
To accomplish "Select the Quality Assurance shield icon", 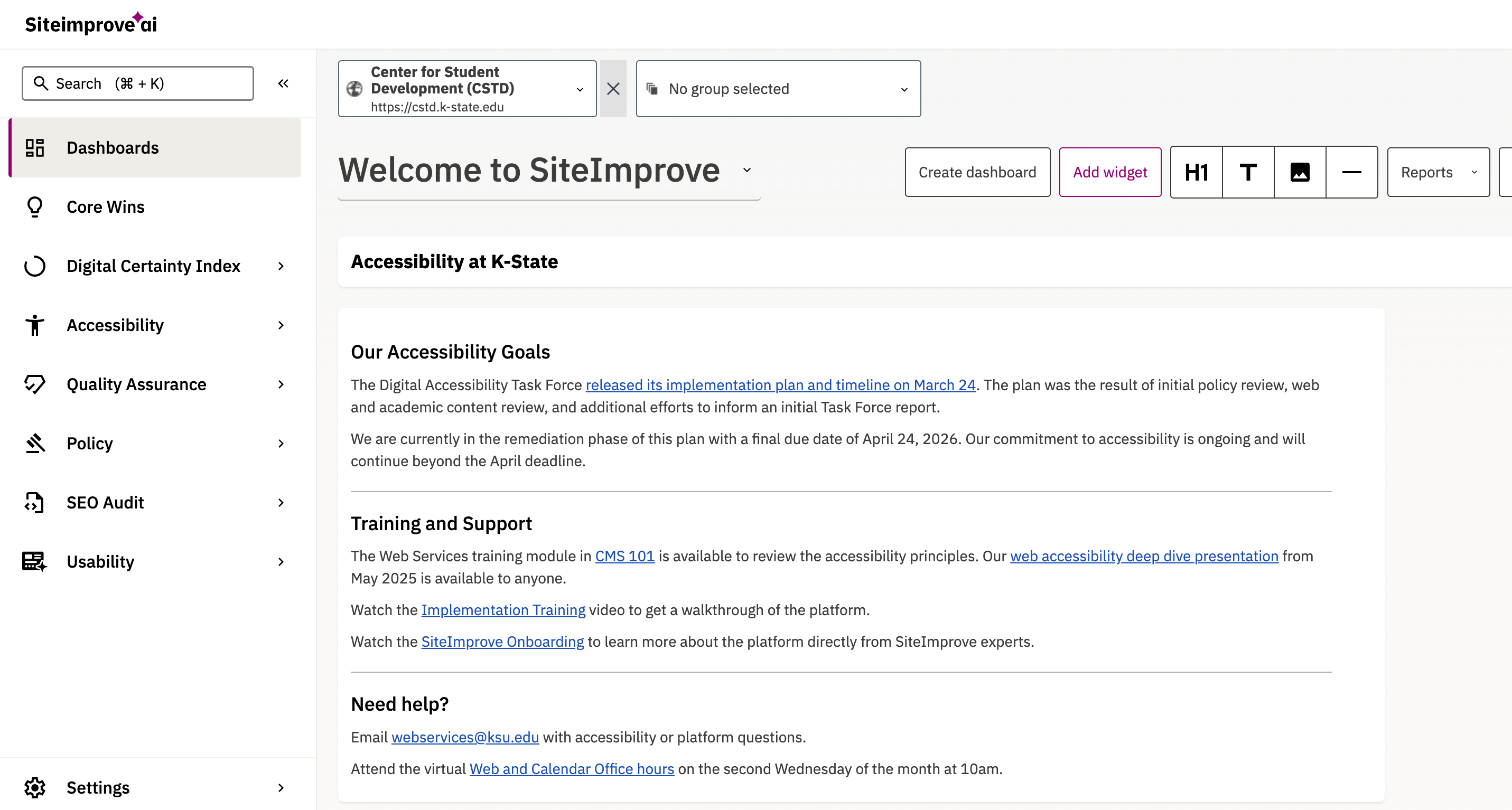I will tap(35, 384).
